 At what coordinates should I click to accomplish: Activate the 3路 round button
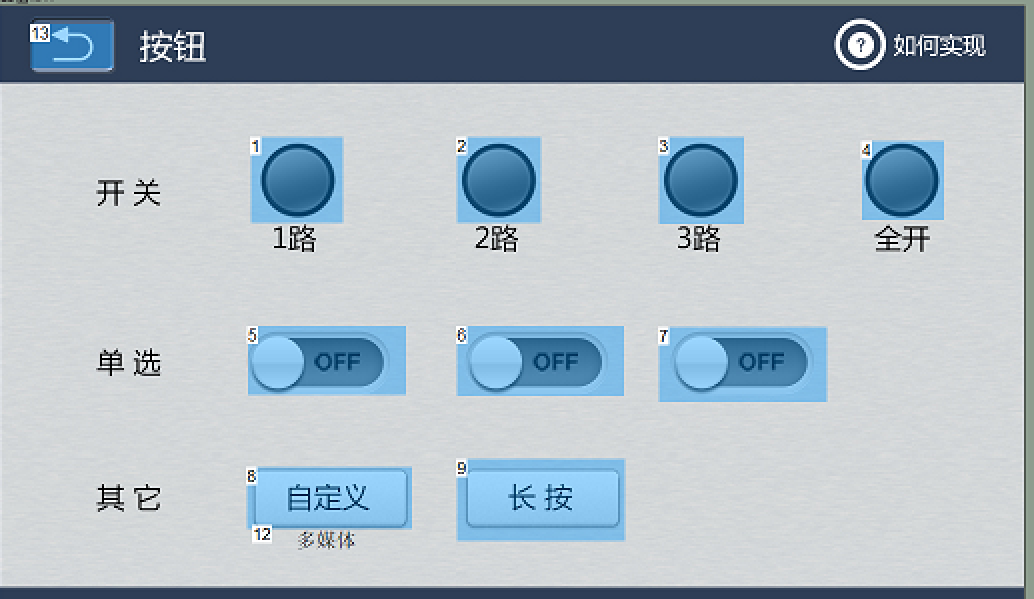(x=700, y=181)
